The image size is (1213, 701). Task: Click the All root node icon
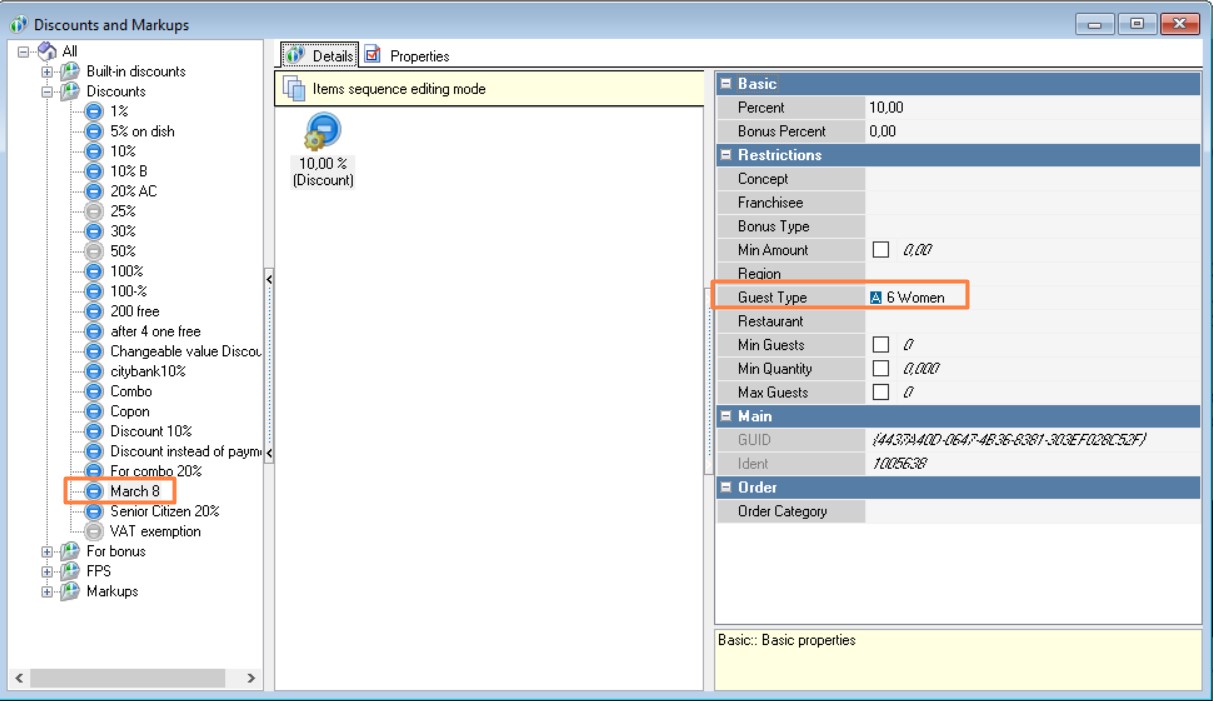[45, 51]
